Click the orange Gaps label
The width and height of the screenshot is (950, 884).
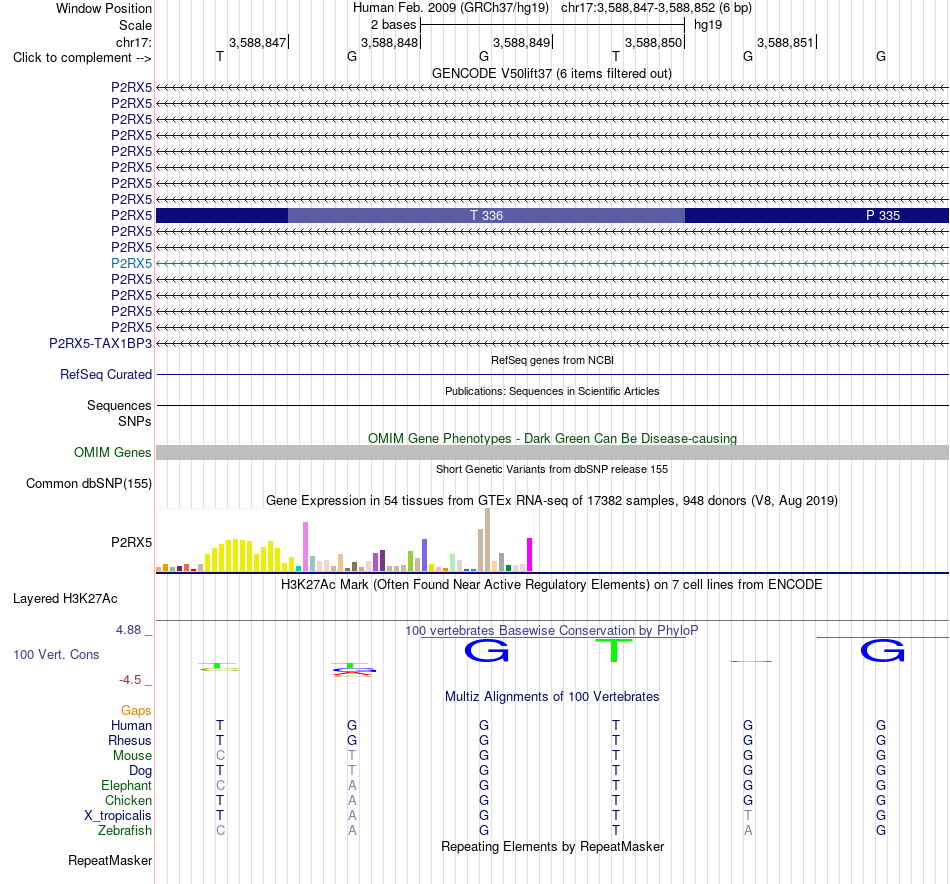136,710
